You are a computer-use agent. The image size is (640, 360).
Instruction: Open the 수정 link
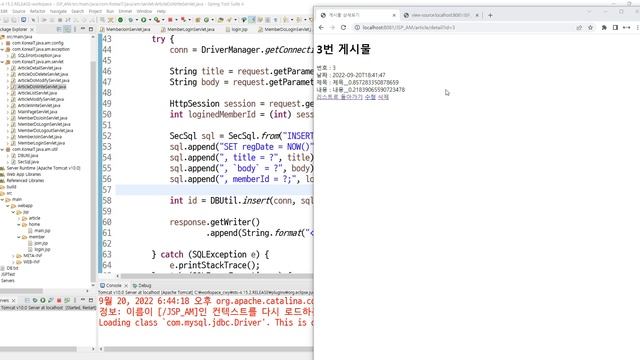point(370,97)
